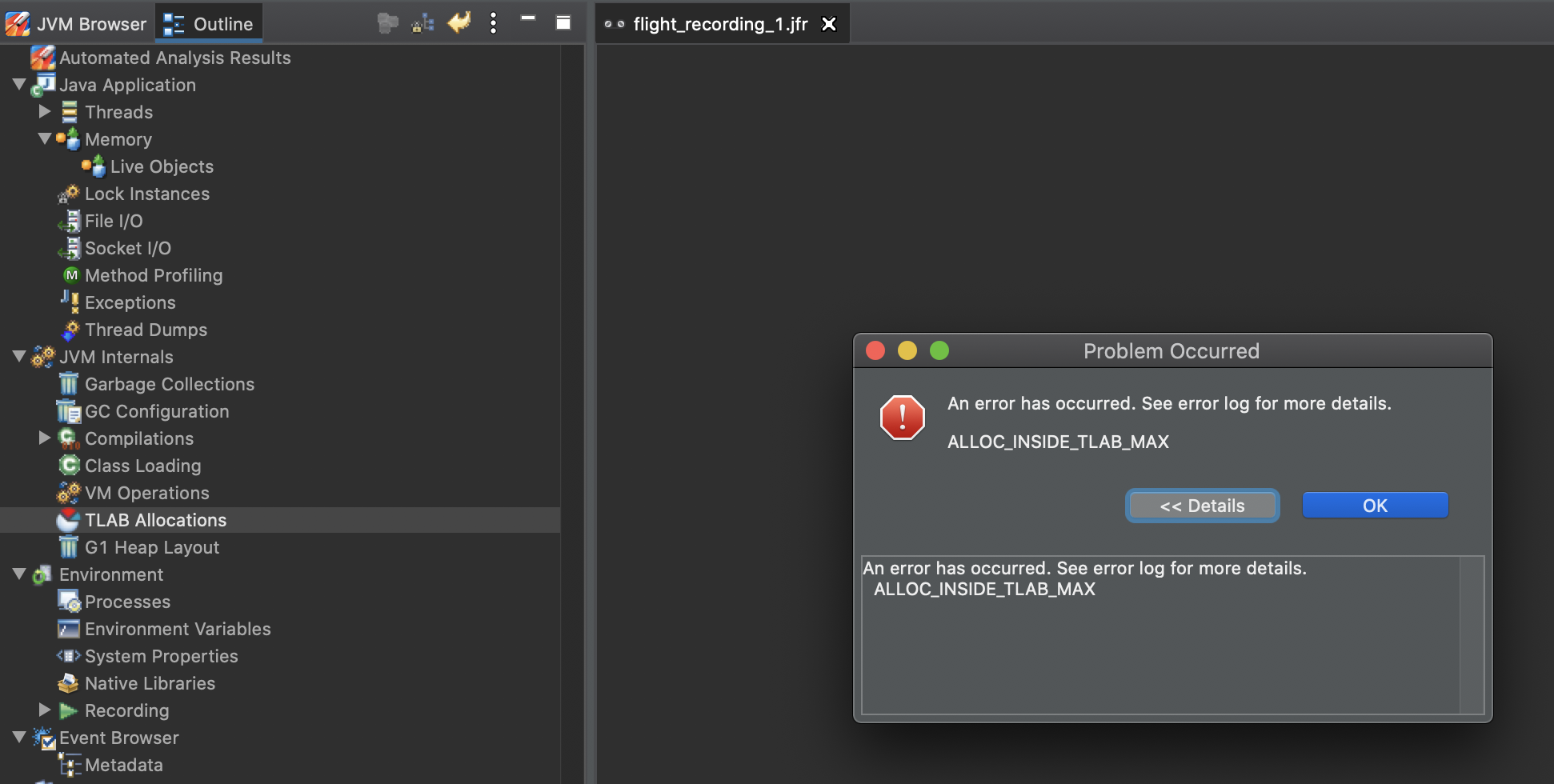The width and height of the screenshot is (1554, 784).
Task: Click the Class Loading icon
Action: click(70, 466)
